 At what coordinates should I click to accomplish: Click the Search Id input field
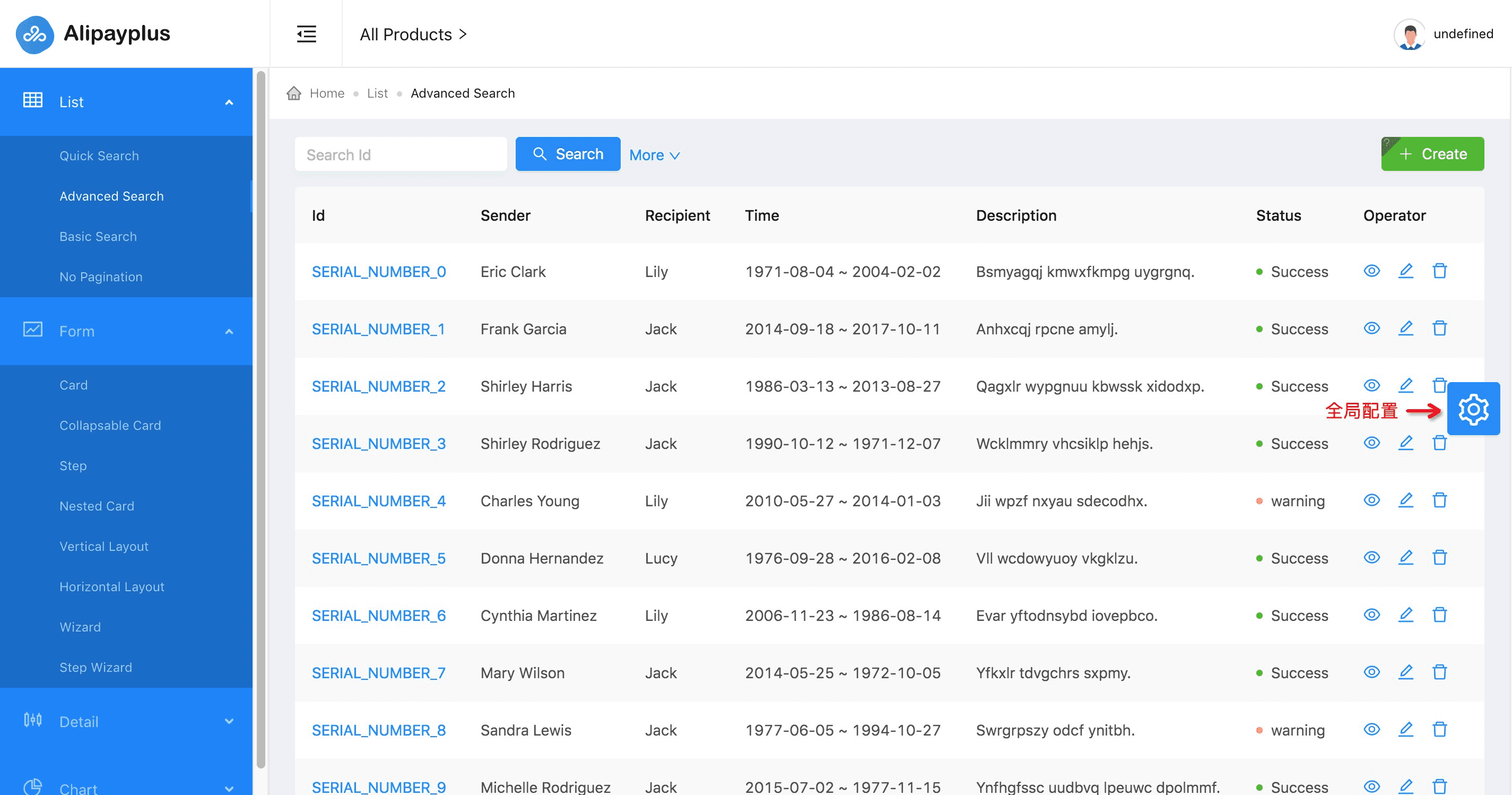pyautogui.click(x=401, y=154)
